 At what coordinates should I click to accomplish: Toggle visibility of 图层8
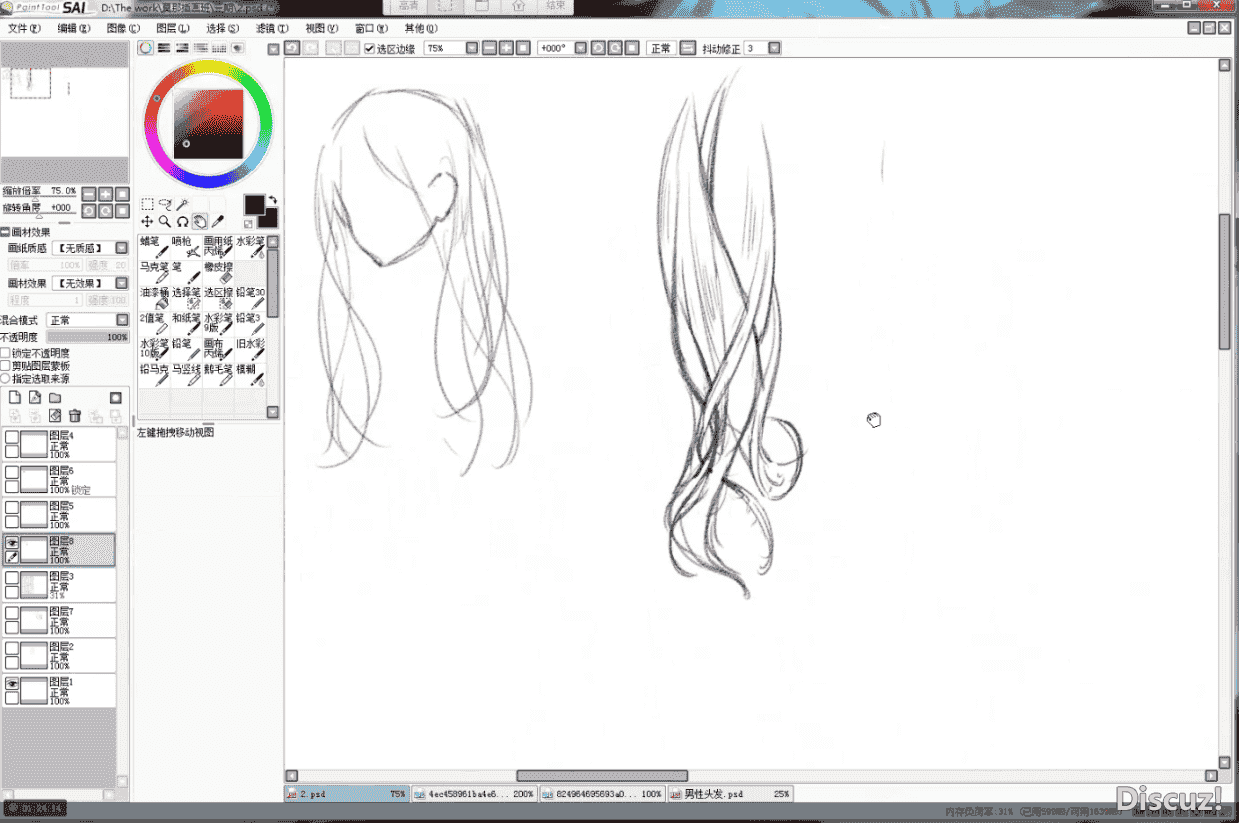12,543
